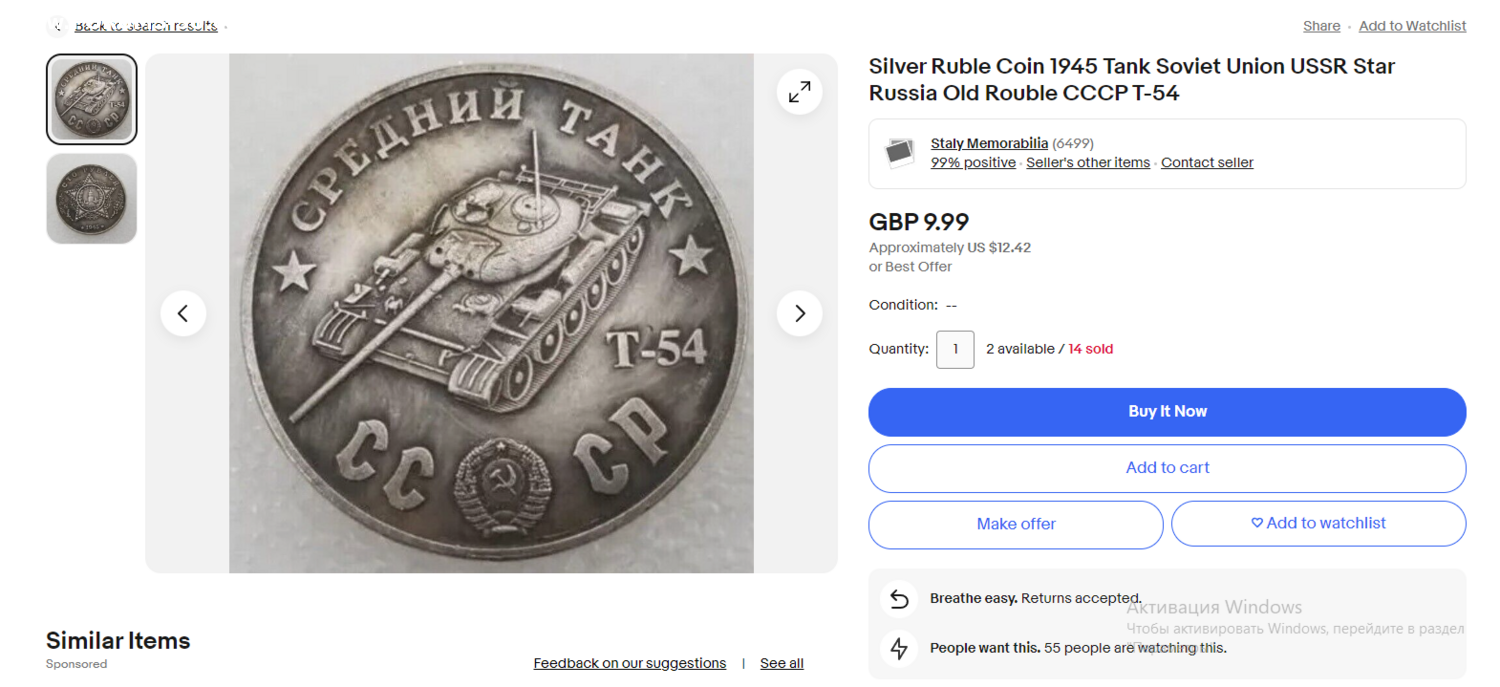1500x687 pixels.
Task: Open the Staly Memorabilia seller page
Action: pyautogui.click(x=989, y=143)
